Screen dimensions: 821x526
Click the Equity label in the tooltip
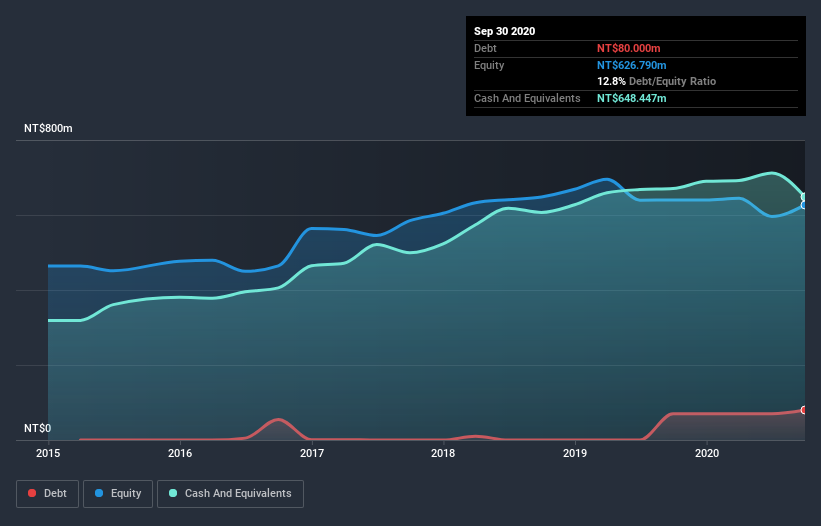pos(489,65)
